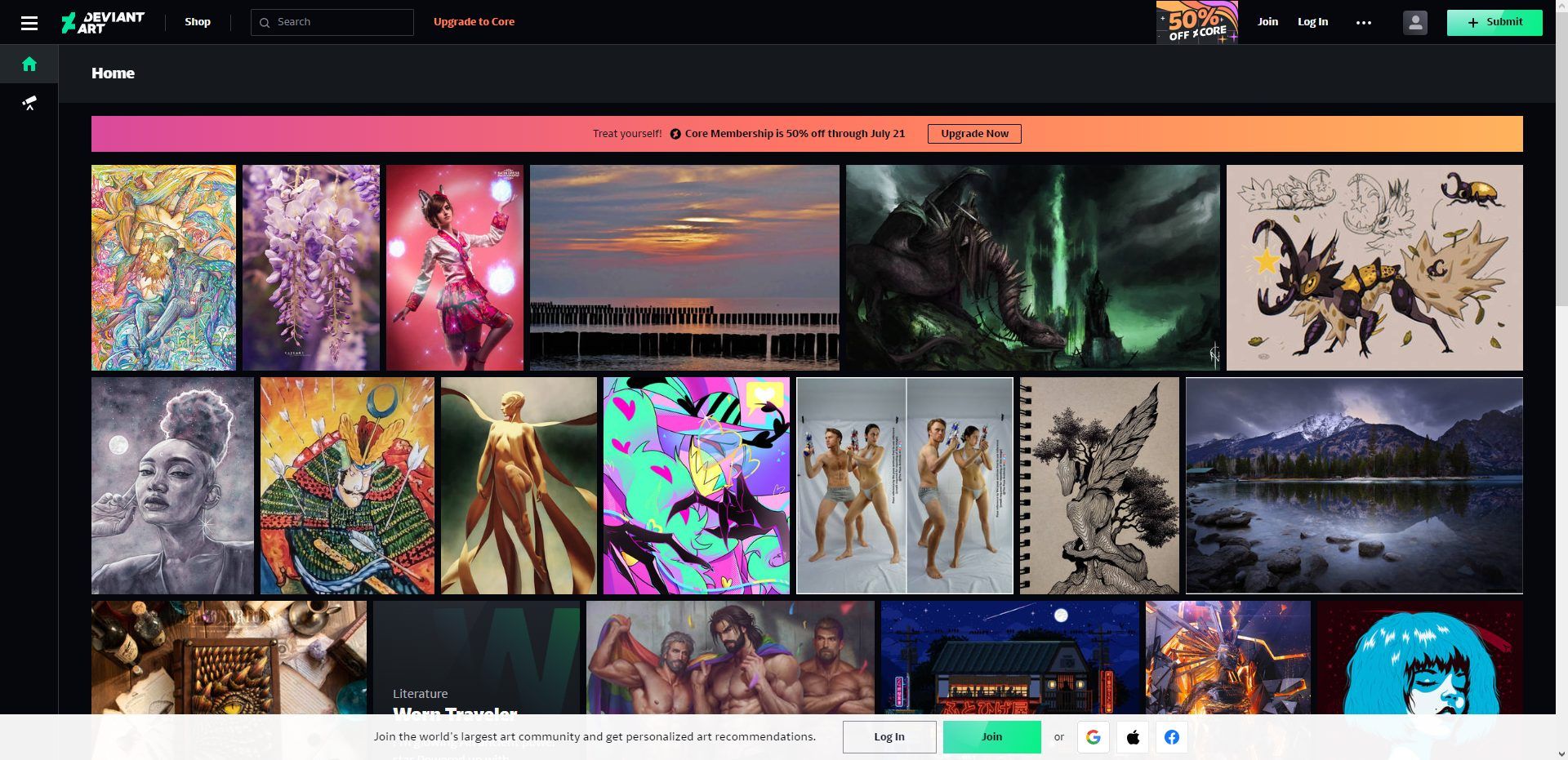1568x760 pixels.
Task: Open the dragon scale book photo
Action: click(x=229, y=657)
